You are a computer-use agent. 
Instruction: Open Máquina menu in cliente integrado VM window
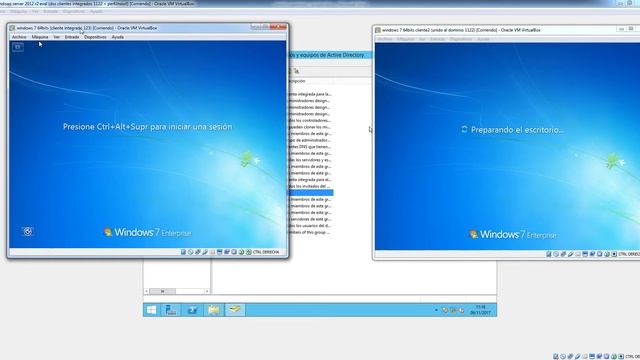coord(40,37)
